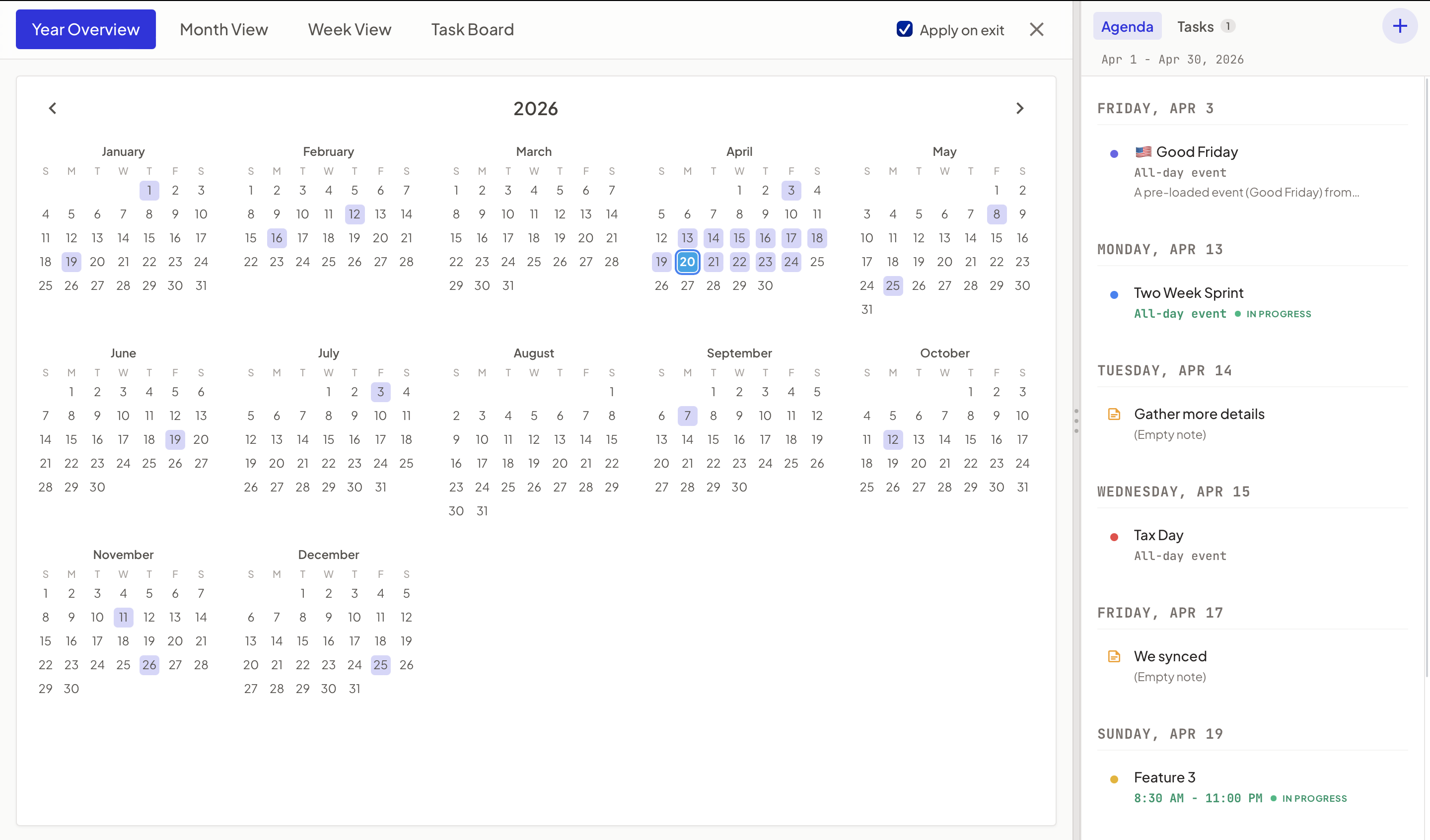Click the Apr 1 - Apr 30, 2026 range
The width and height of the screenshot is (1430, 840).
[x=1172, y=60]
